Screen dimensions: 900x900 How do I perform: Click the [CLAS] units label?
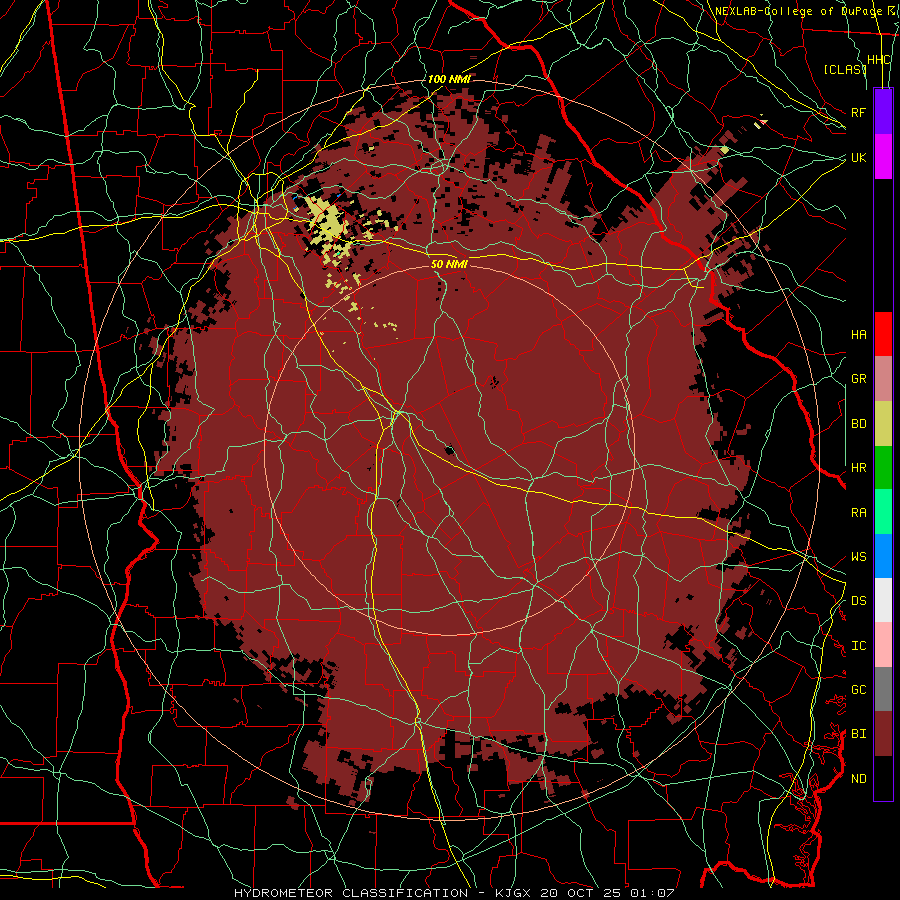point(845,69)
